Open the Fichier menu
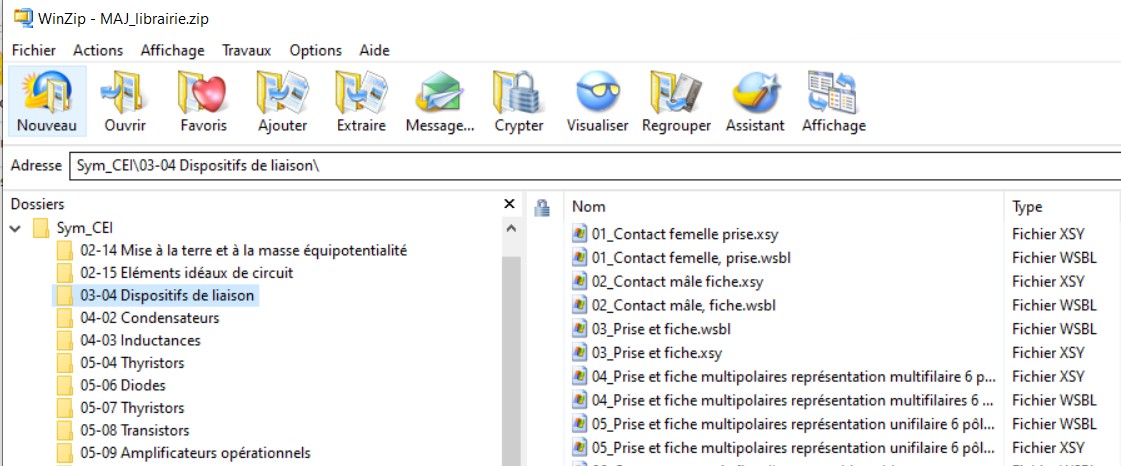The height and width of the screenshot is (466, 1121). 34,50
